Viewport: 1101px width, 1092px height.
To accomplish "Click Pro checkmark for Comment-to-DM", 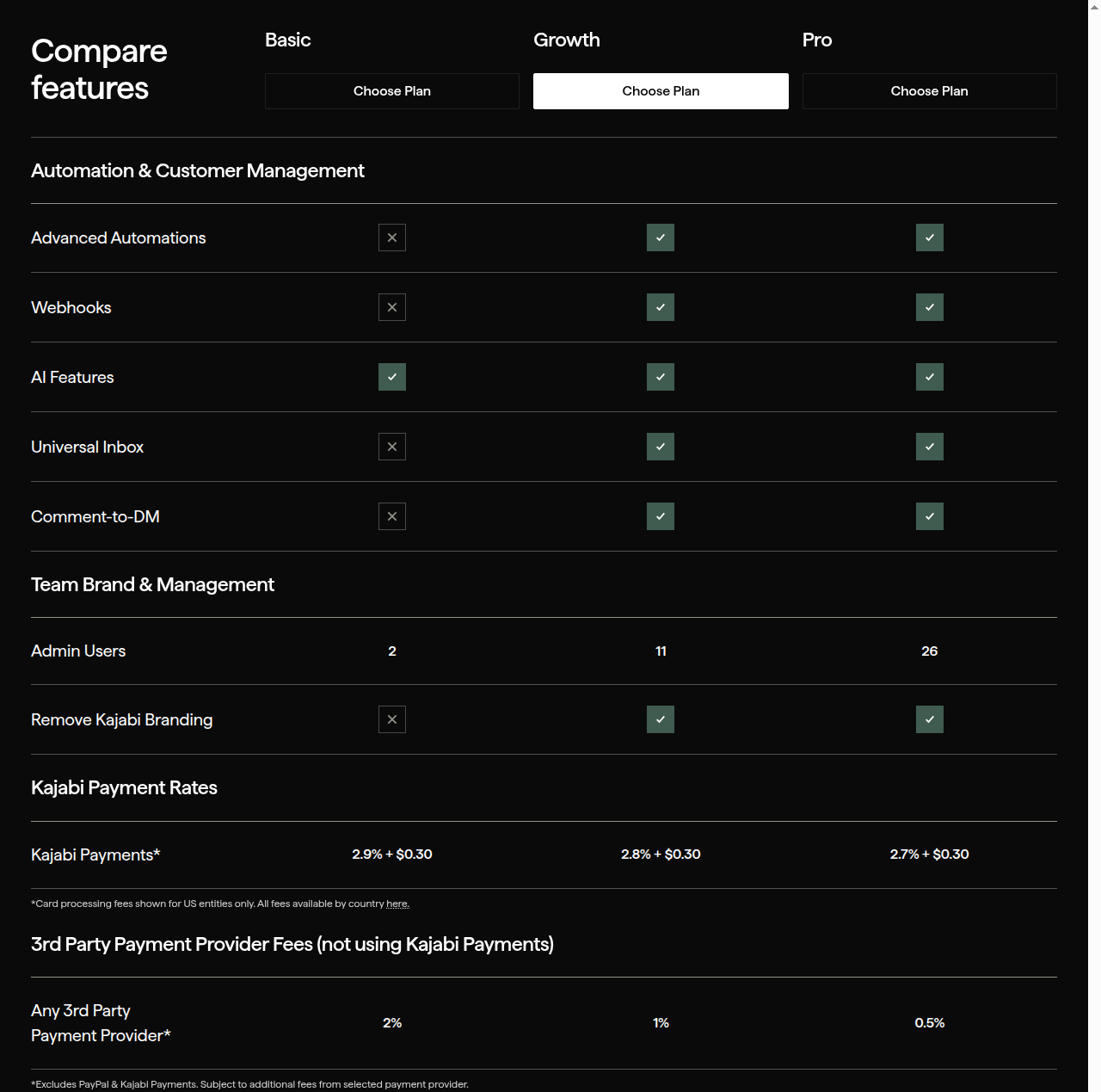I will pyautogui.click(x=930, y=516).
